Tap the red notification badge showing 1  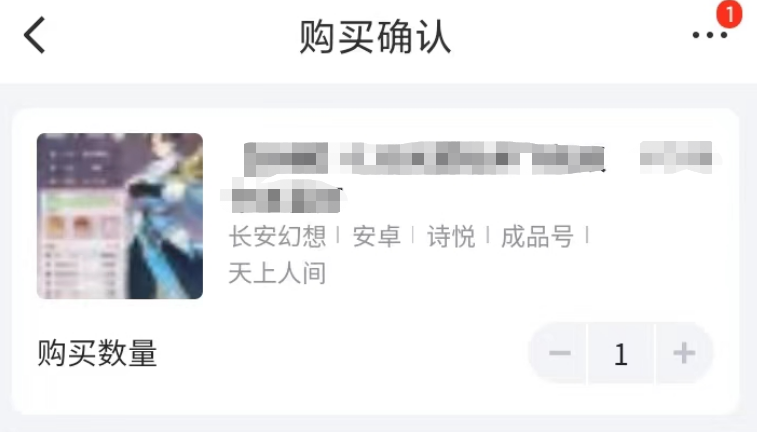click(729, 14)
